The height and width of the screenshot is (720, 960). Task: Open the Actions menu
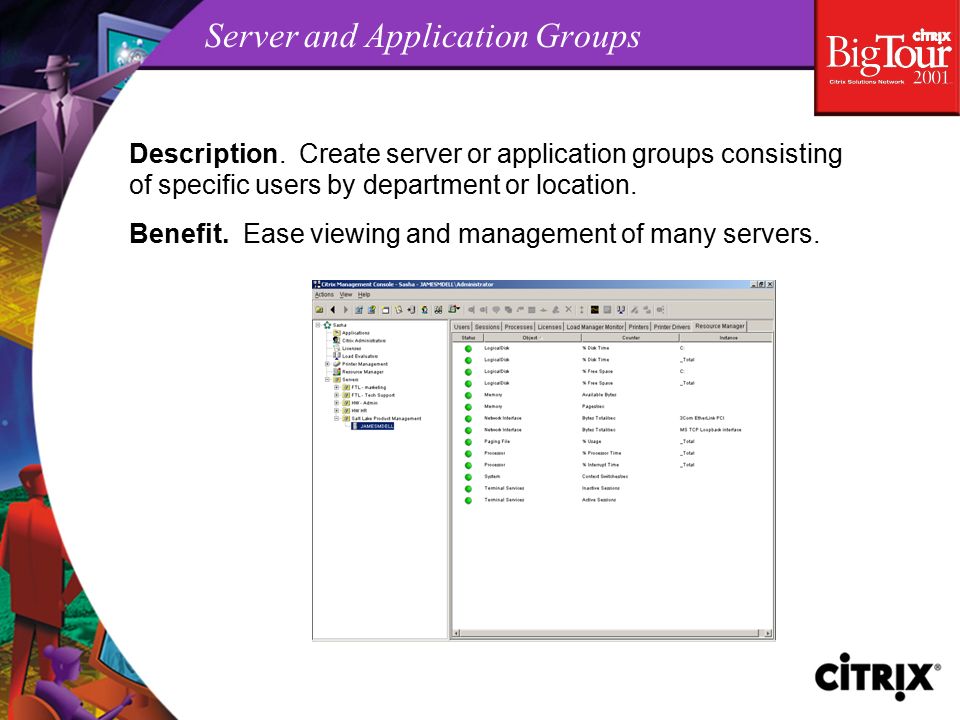[324, 294]
